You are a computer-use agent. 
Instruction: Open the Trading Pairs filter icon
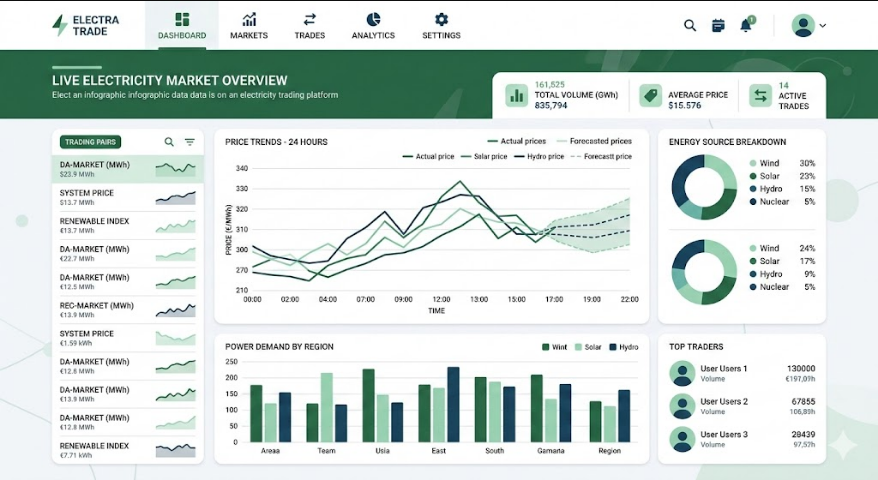coord(190,142)
